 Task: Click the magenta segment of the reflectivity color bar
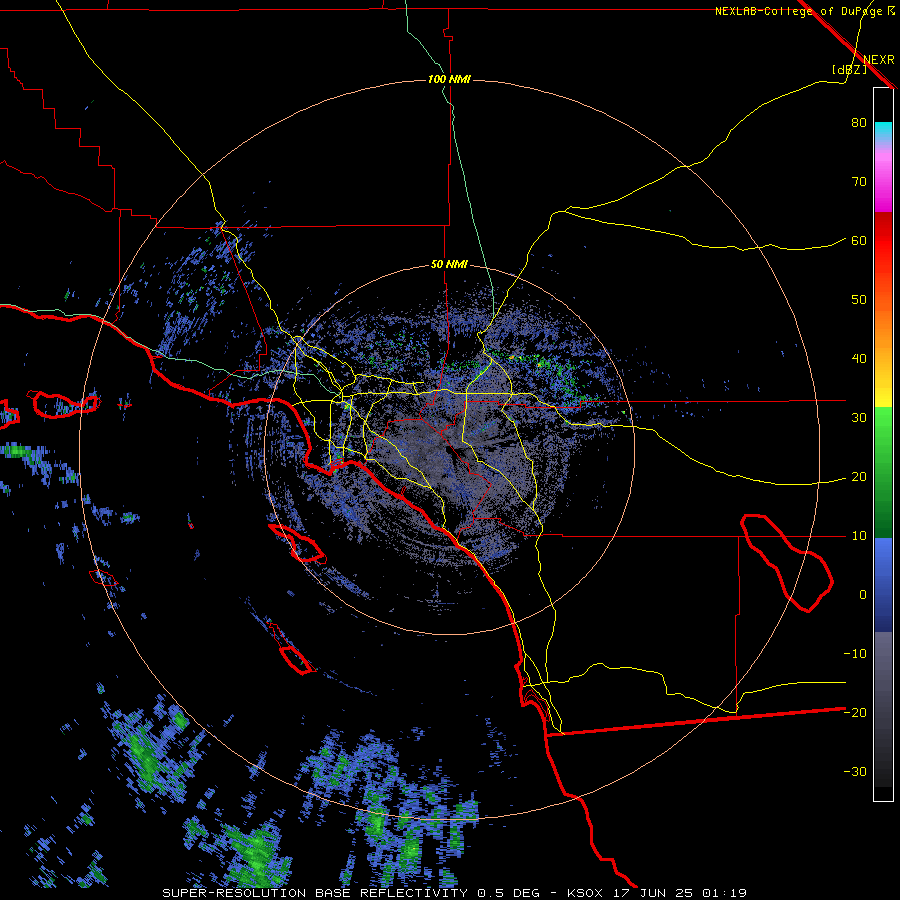pos(883,184)
